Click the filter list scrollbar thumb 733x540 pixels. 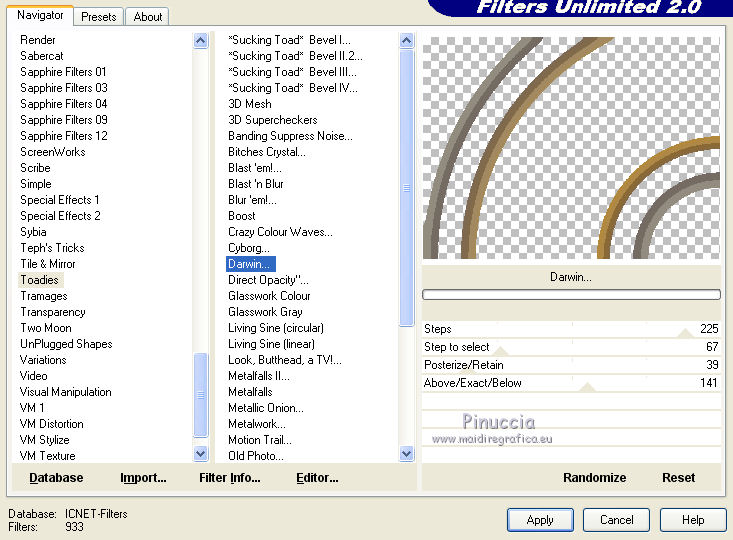click(x=407, y=188)
